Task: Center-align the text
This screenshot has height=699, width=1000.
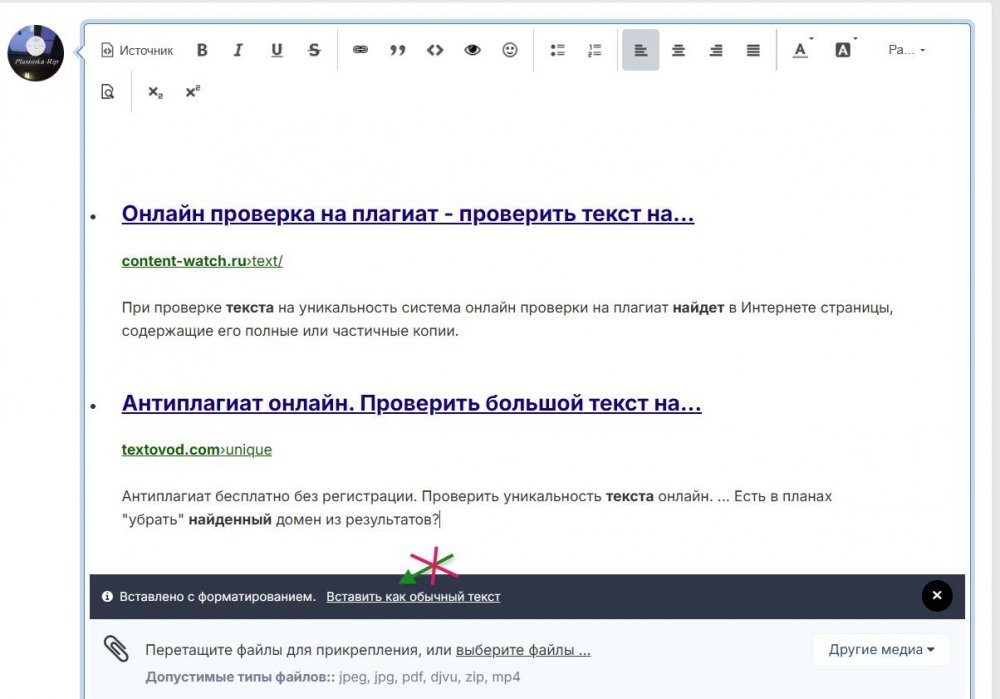Action: pyautogui.click(x=679, y=50)
